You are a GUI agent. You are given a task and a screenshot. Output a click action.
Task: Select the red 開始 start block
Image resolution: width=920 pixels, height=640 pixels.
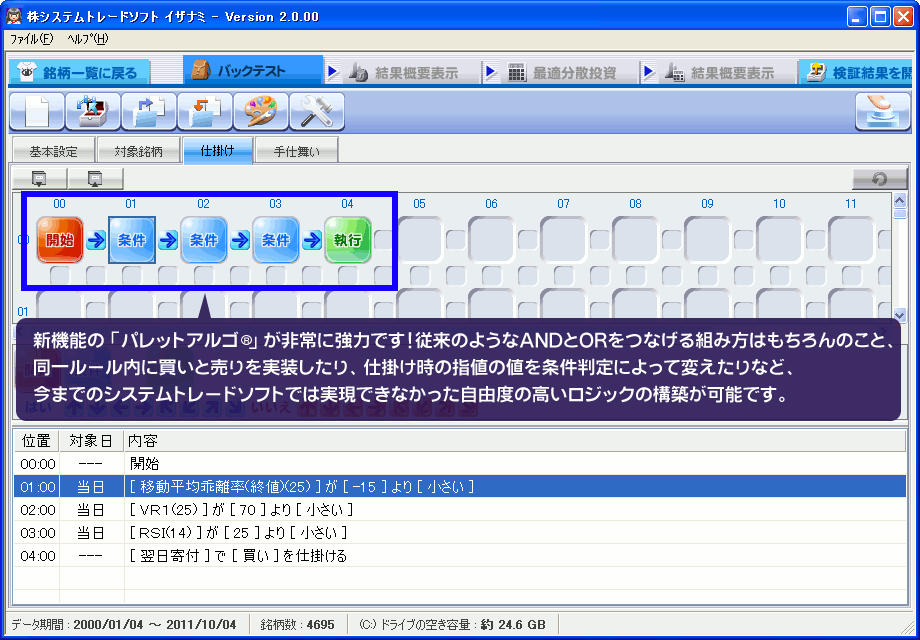point(60,240)
